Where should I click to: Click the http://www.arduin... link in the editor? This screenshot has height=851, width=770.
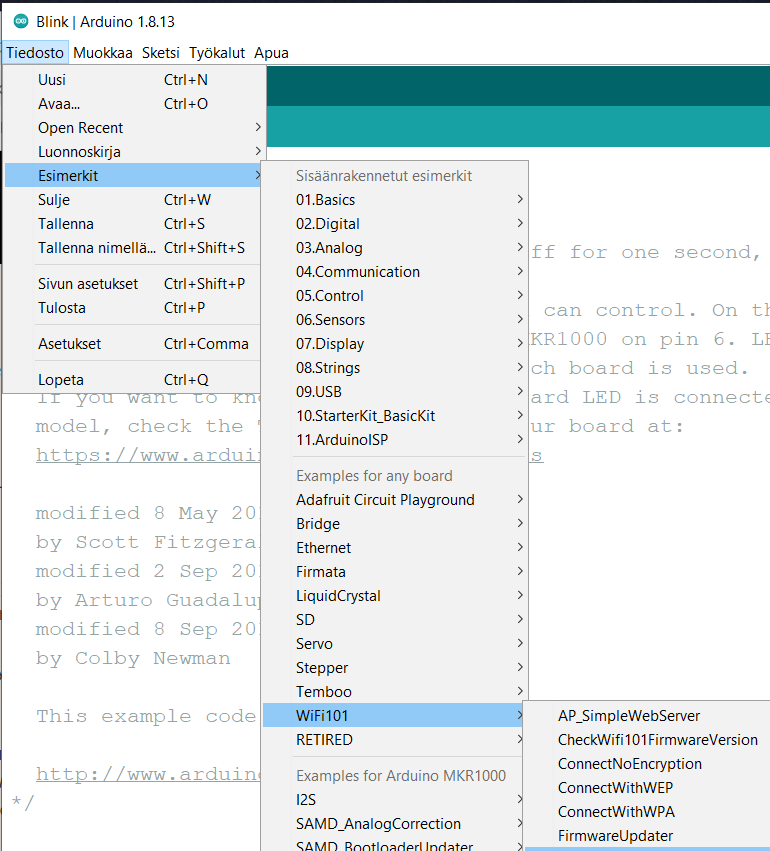(149, 773)
